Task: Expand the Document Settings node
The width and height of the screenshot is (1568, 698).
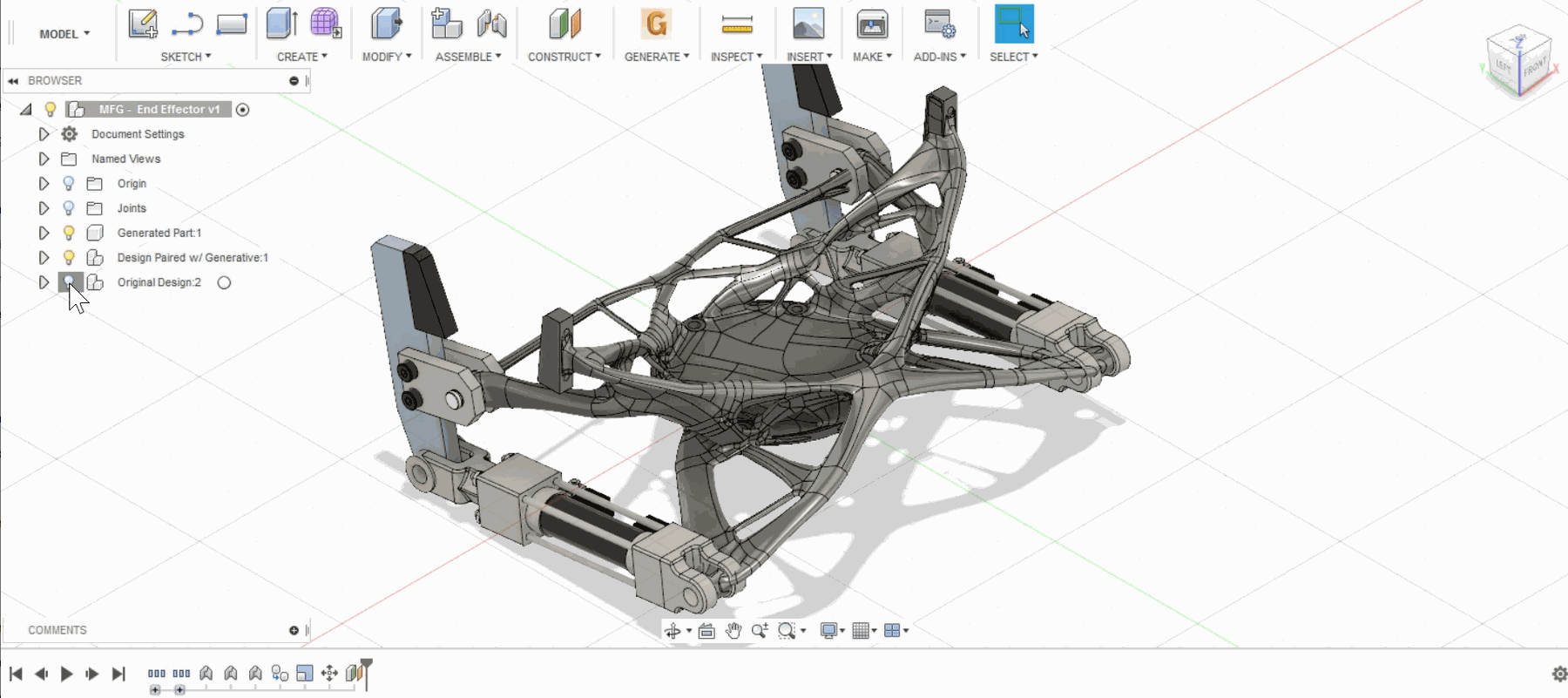Action: (44, 134)
